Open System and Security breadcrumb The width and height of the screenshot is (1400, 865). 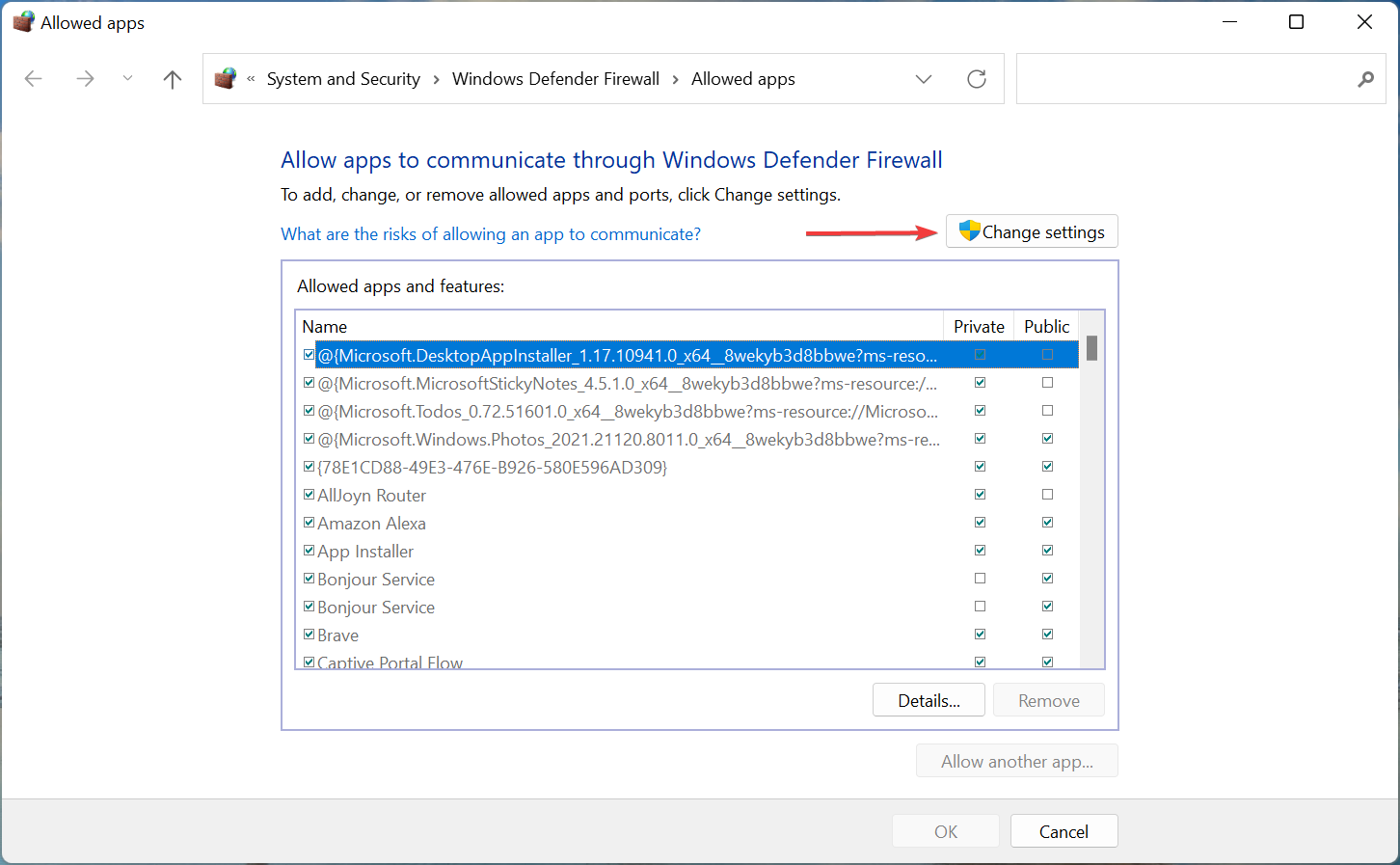(343, 79)
